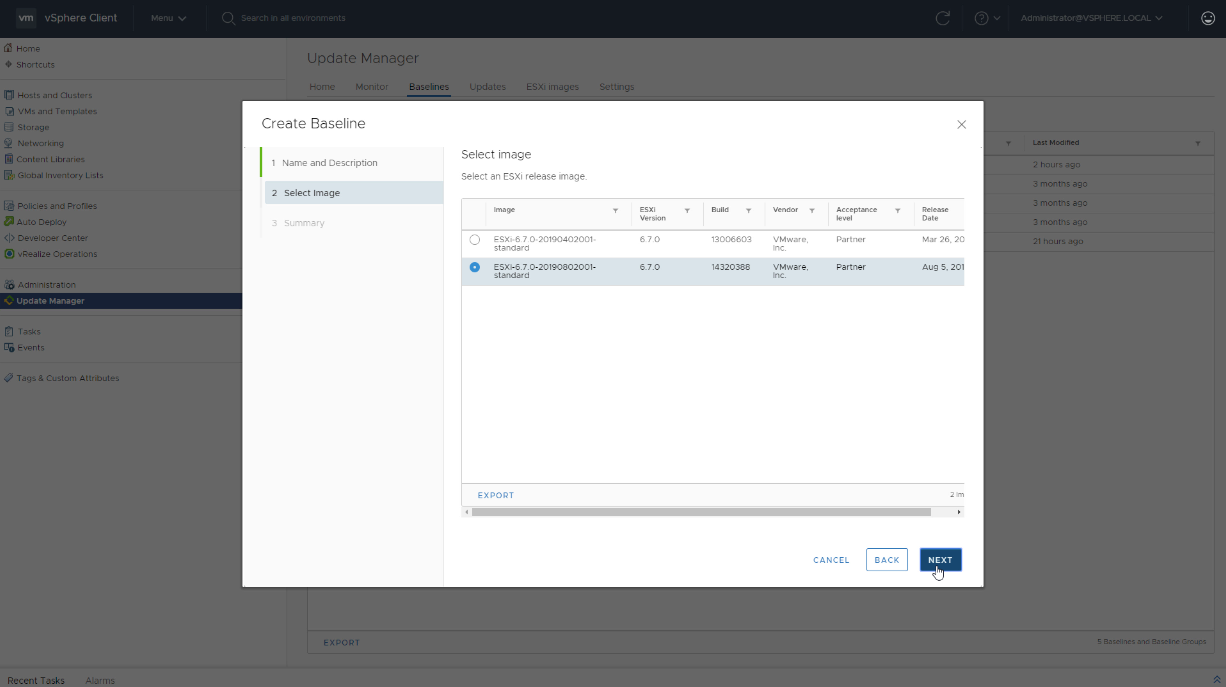The width and height of the screenshot is (1226, 687).
Task: Open Global Inventory Lists icon
Action: click(8, 175)
